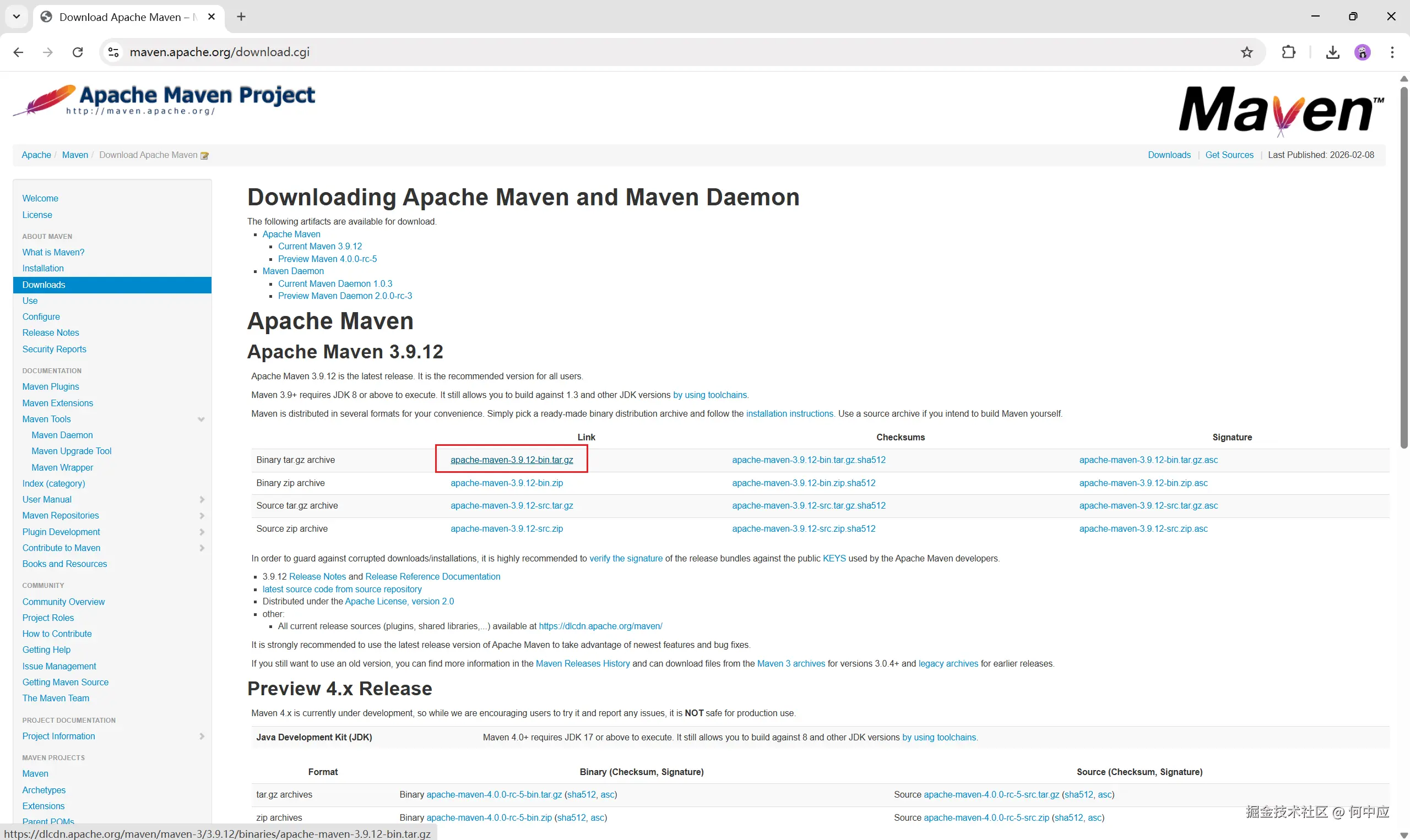The image size is (1410, 840).
Task: Expand the Plugin Development sidebar section
Action: tap(202, 532)
